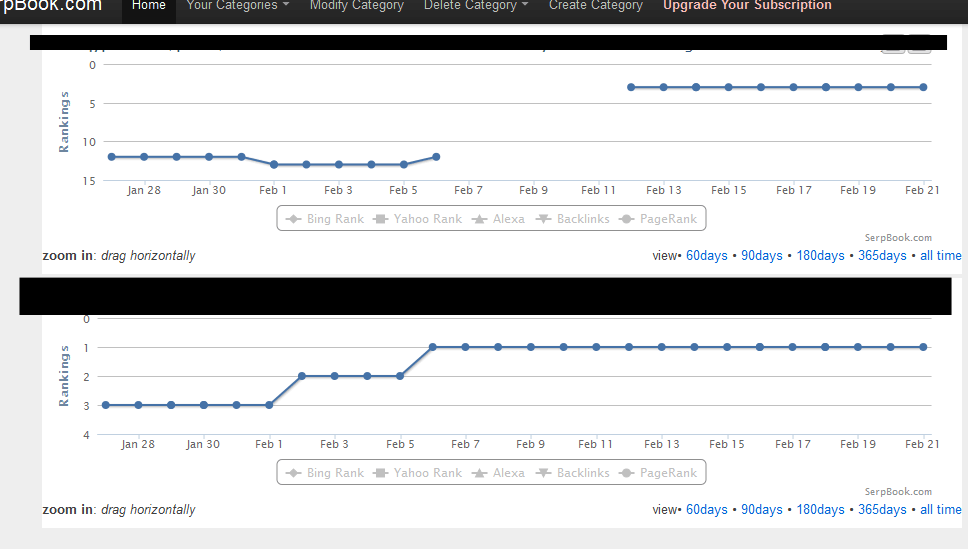Click PageRank legend icon in bottom chart
This screenshot has width=968, height=549.
[x=626, y=473]
